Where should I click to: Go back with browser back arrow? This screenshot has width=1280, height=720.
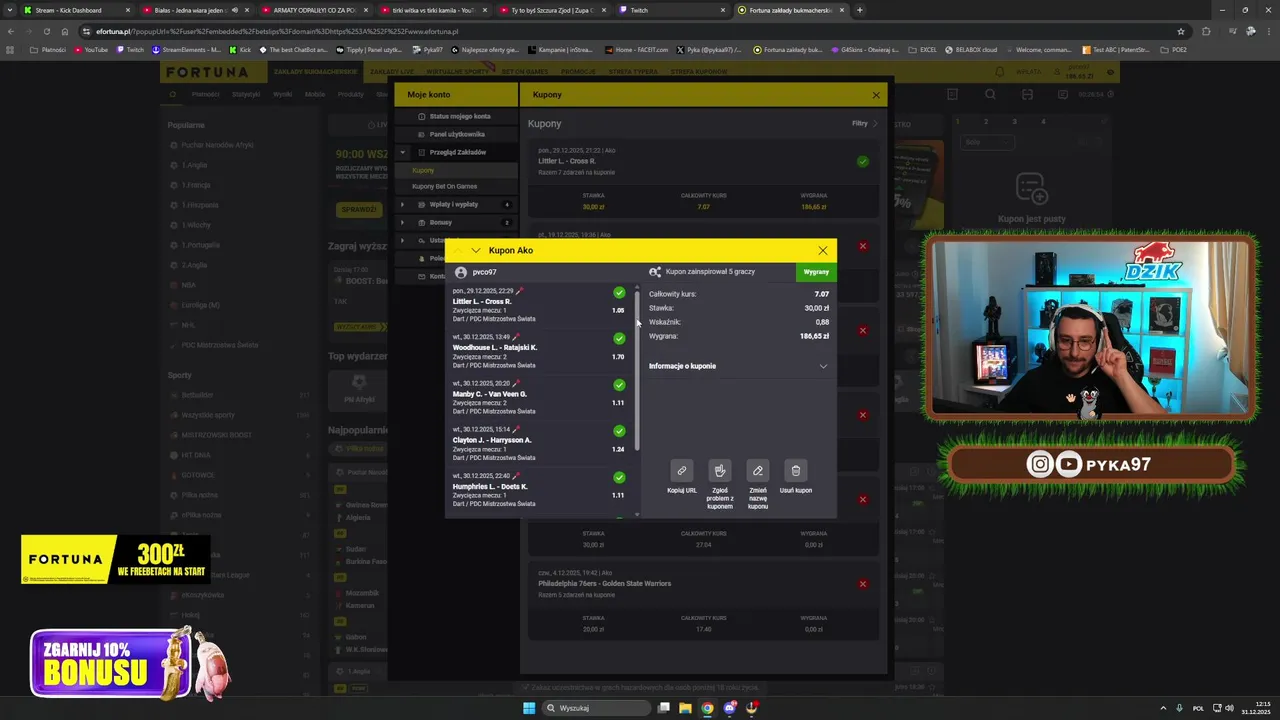[11, 31]
